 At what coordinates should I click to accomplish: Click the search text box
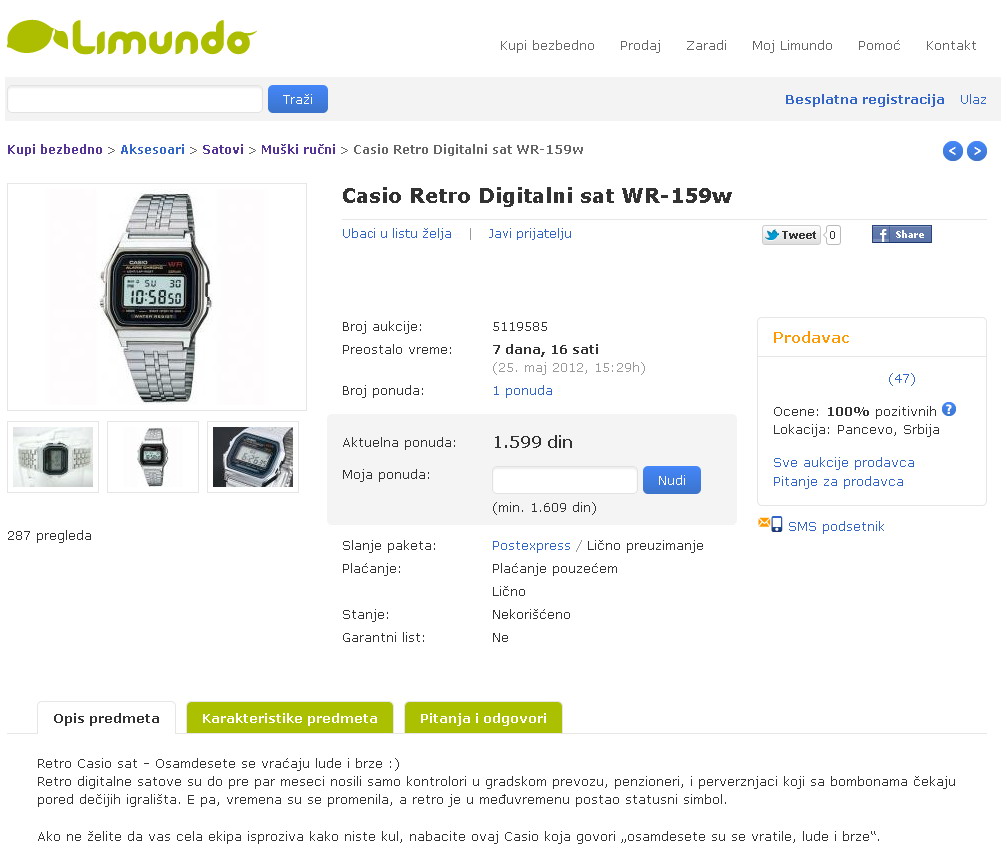pos(135,99)
